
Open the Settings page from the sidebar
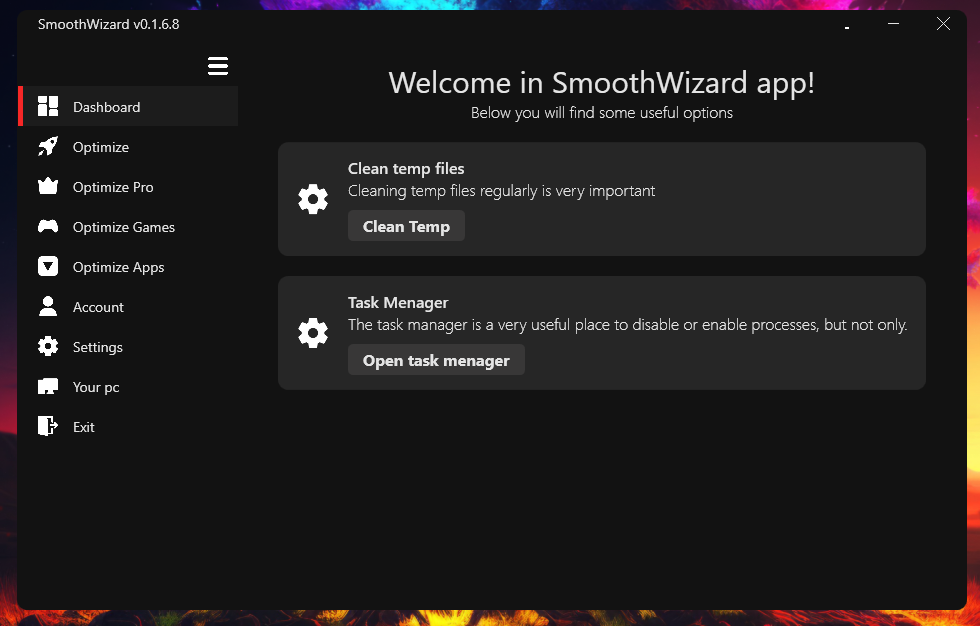pyautogui.click(x=97, y=346)
